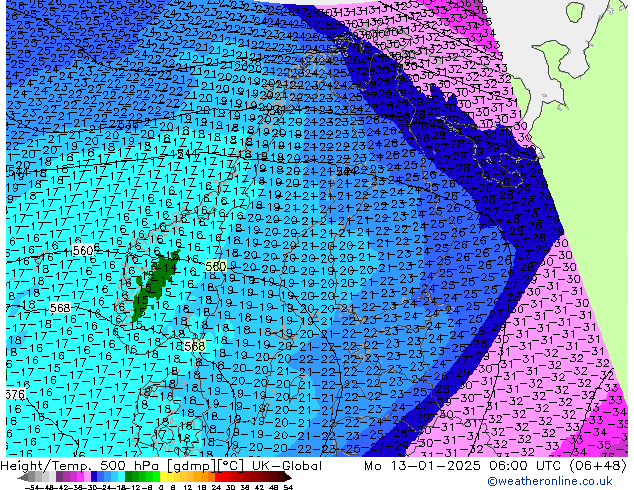Open the weatheronline.co.uk copyright link

[x=550, y=481]
